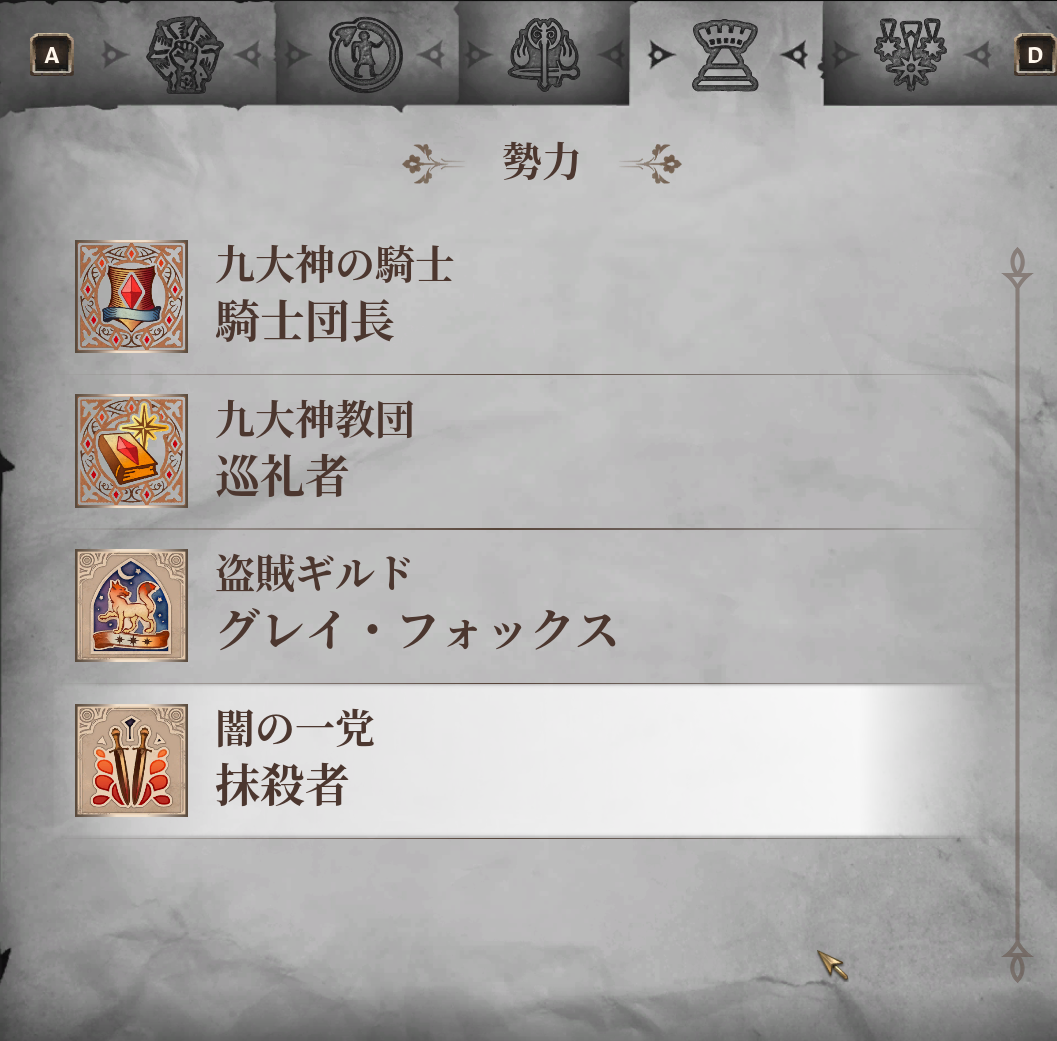Select the 九大神の騎士 faction entry
Viewport: 1057px width, 1041px height.
(x=526, y=297)
